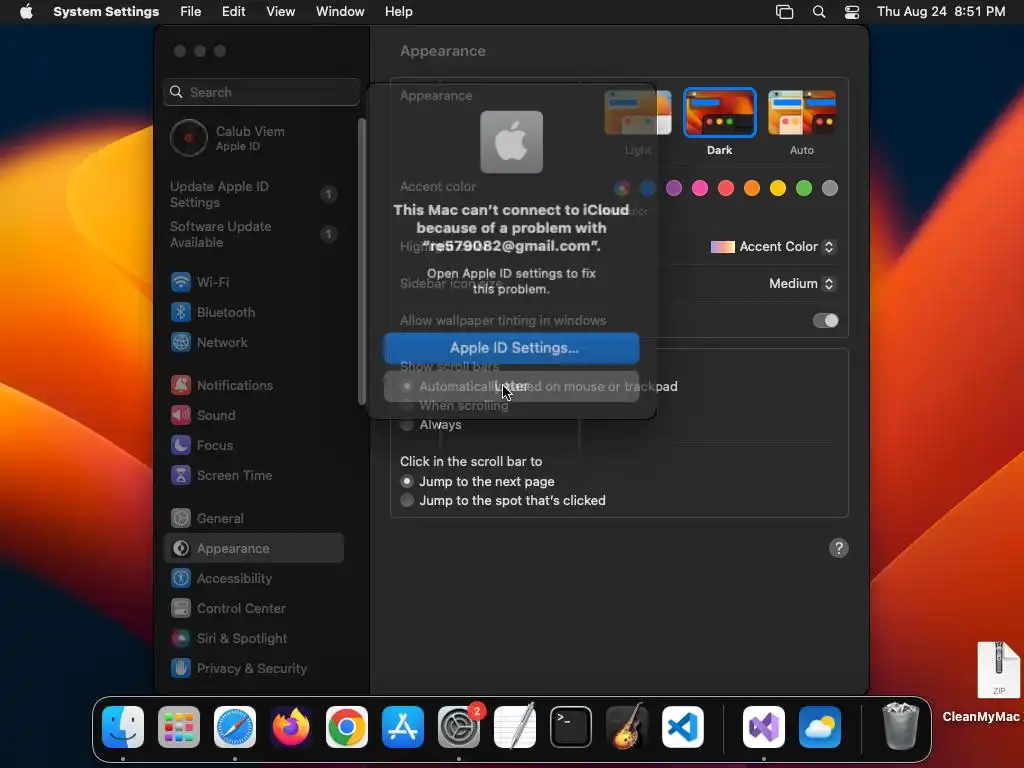The height and width of the screenshot is (768, 1024).
Task: Open Highlight color Accent Color dropdown
Action: [773, 247]
